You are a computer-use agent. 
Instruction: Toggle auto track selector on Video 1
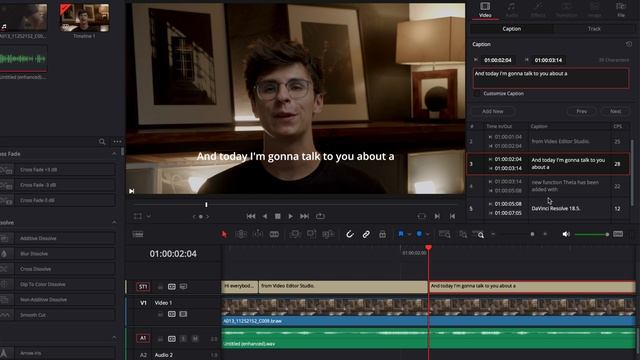pos(172,314)
